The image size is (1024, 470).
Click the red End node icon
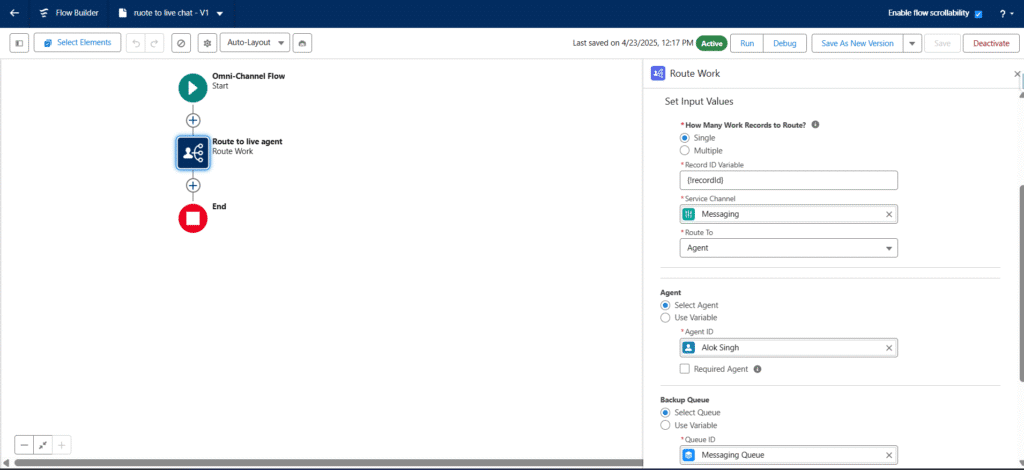(193, 217)
